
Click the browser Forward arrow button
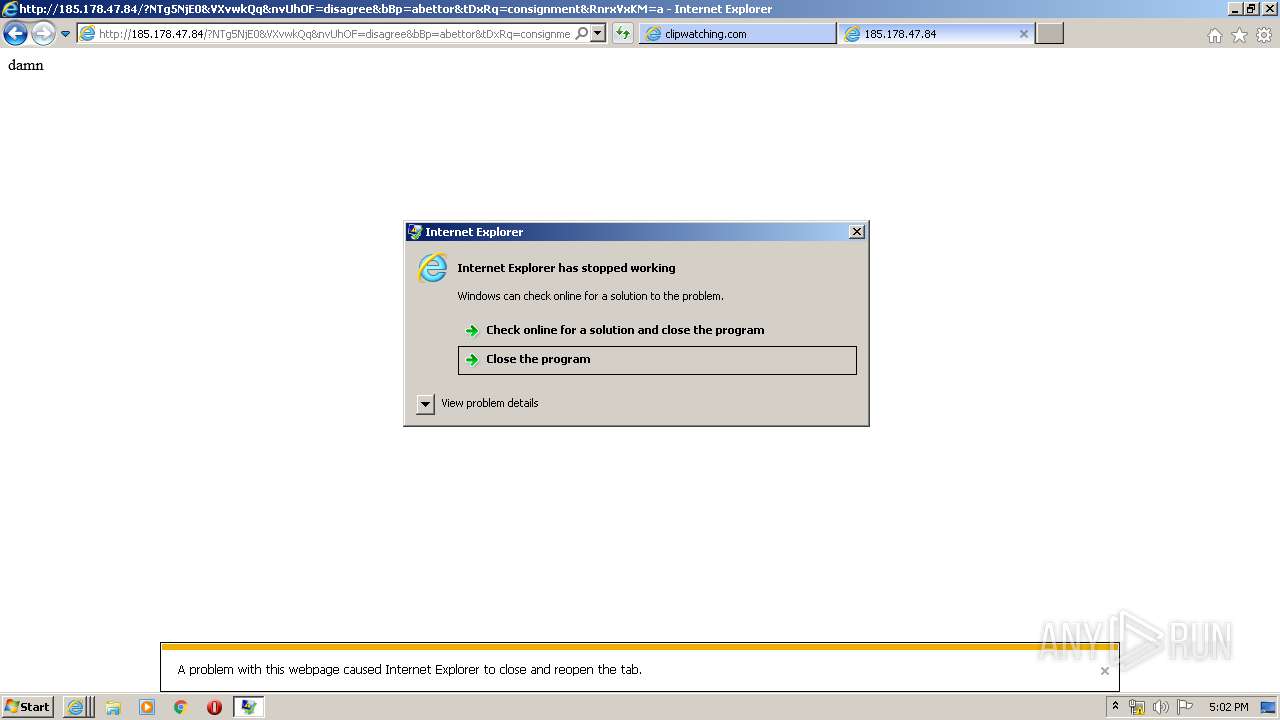[x=43, y=34]
